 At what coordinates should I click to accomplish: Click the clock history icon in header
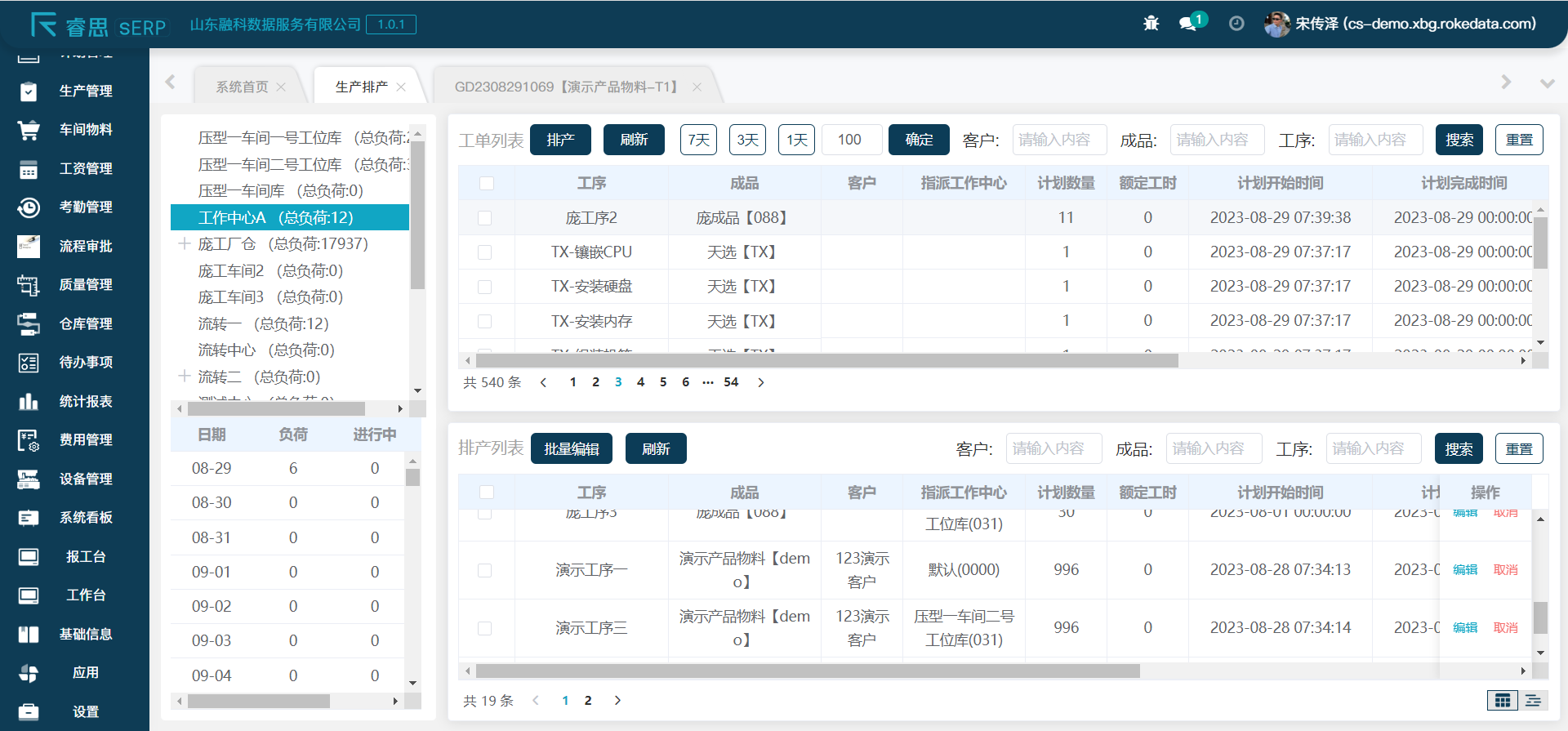[x=1236, y=24]
